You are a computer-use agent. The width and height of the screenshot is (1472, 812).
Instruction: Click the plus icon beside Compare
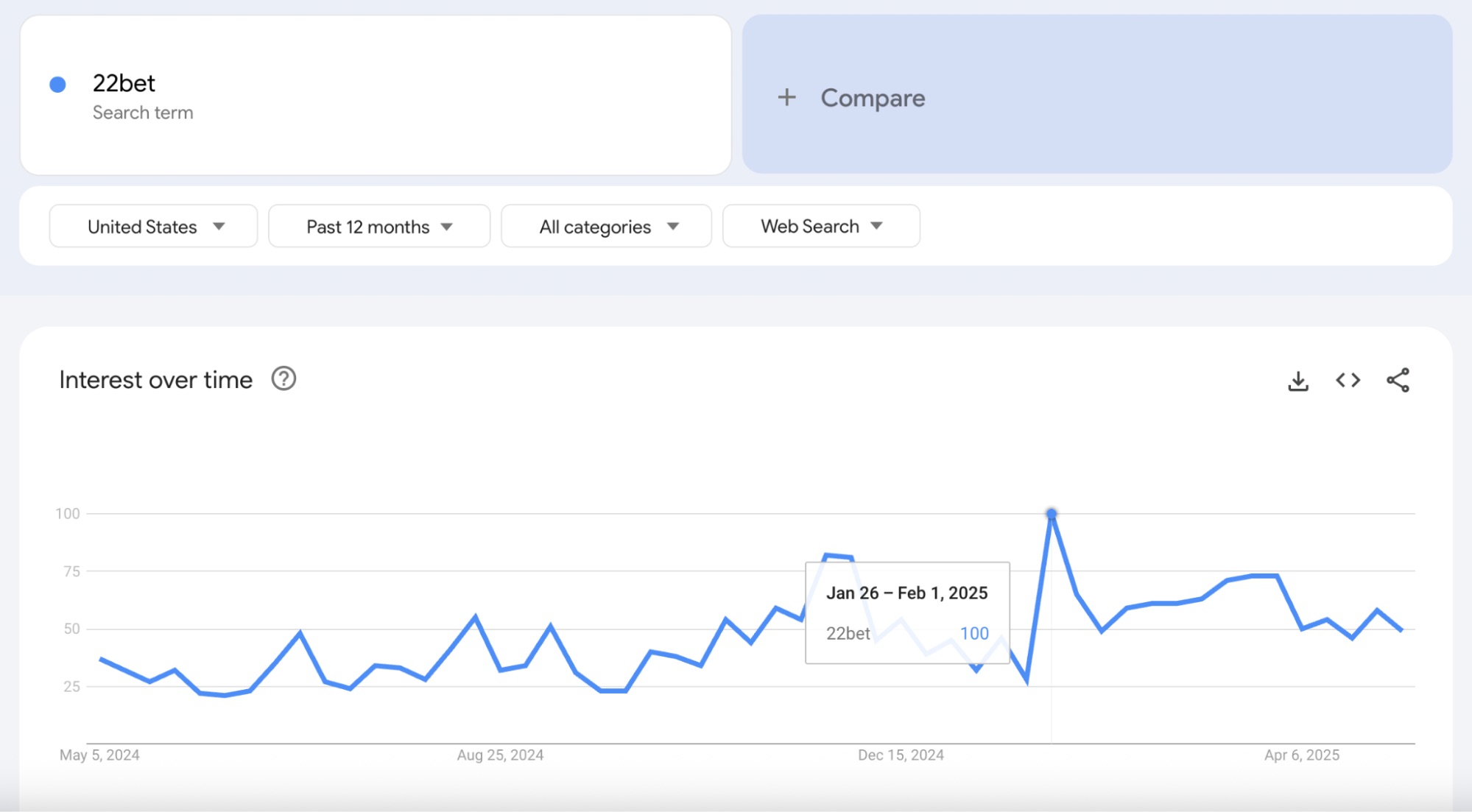coord(786,97)
